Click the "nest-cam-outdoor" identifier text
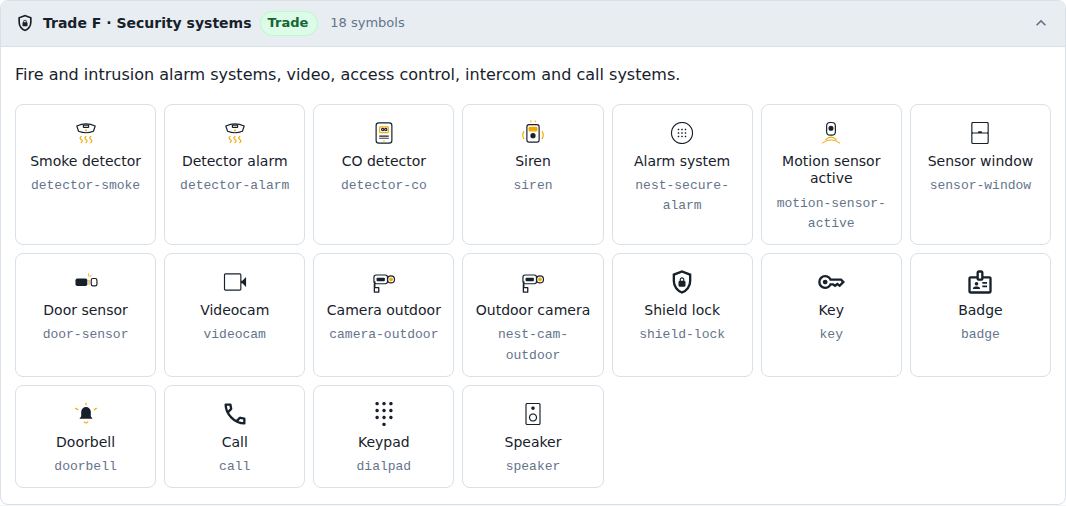This screenshot has height=506, width=1066. pyautogui.click(x=533, y=344)
